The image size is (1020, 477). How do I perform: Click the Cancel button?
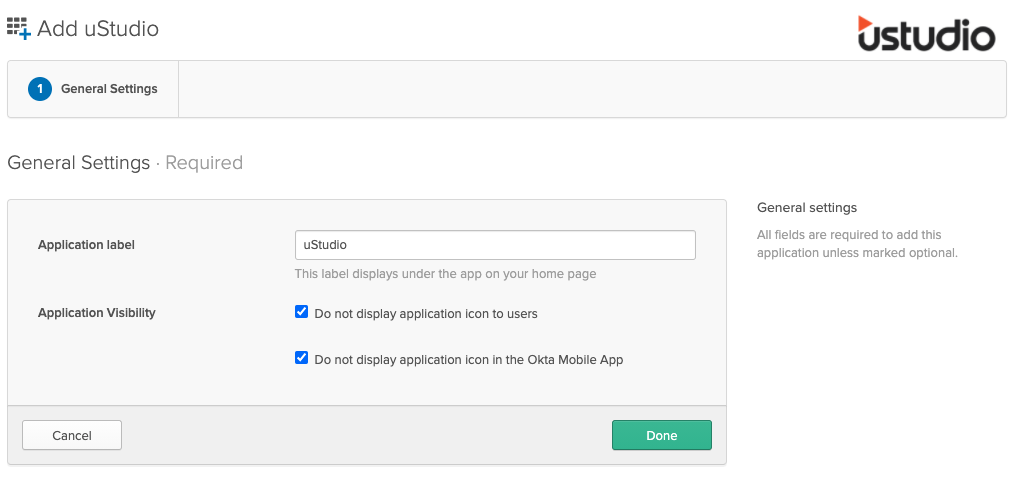[x=72, y=435]
